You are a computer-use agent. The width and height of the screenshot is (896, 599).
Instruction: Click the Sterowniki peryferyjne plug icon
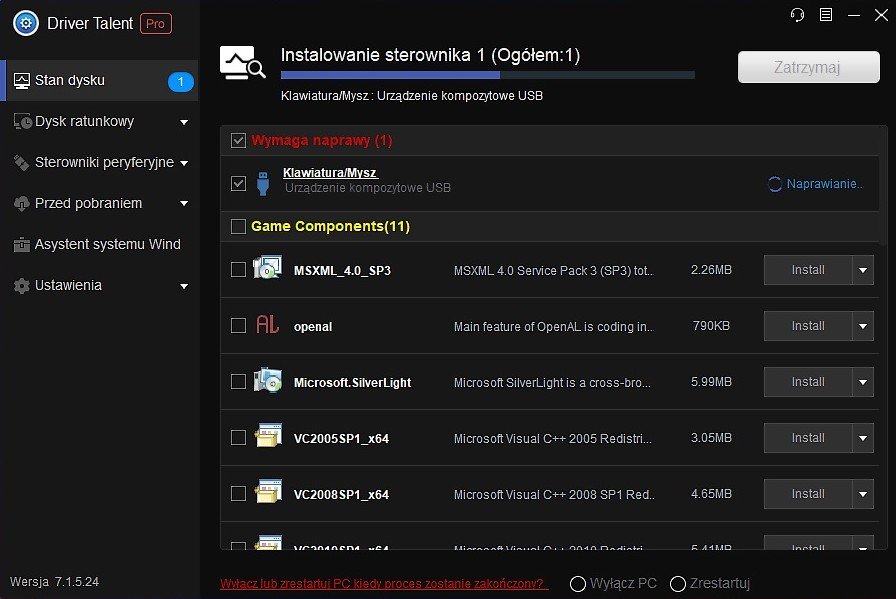tap(22, 163)
